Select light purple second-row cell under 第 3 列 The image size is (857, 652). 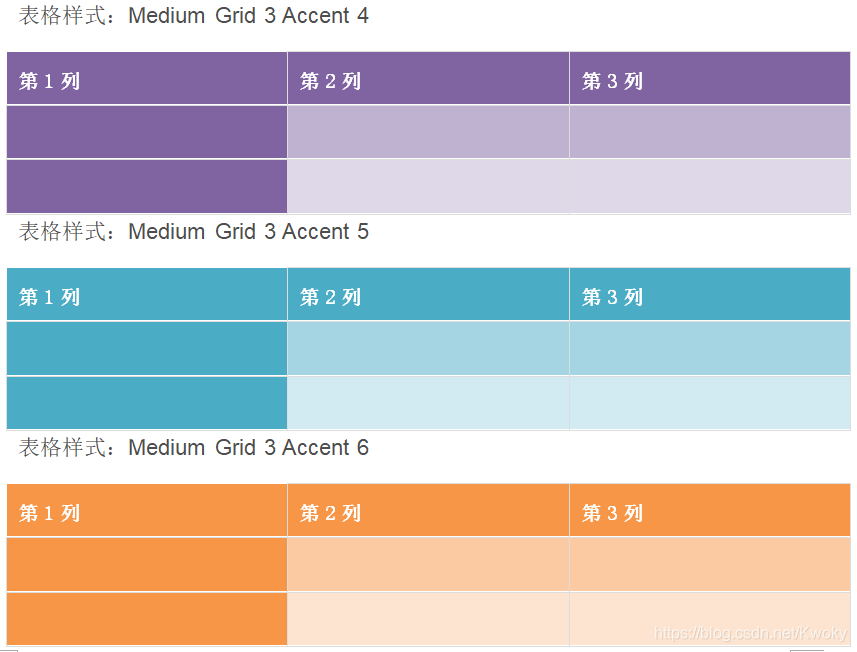[x=710, y=132]
